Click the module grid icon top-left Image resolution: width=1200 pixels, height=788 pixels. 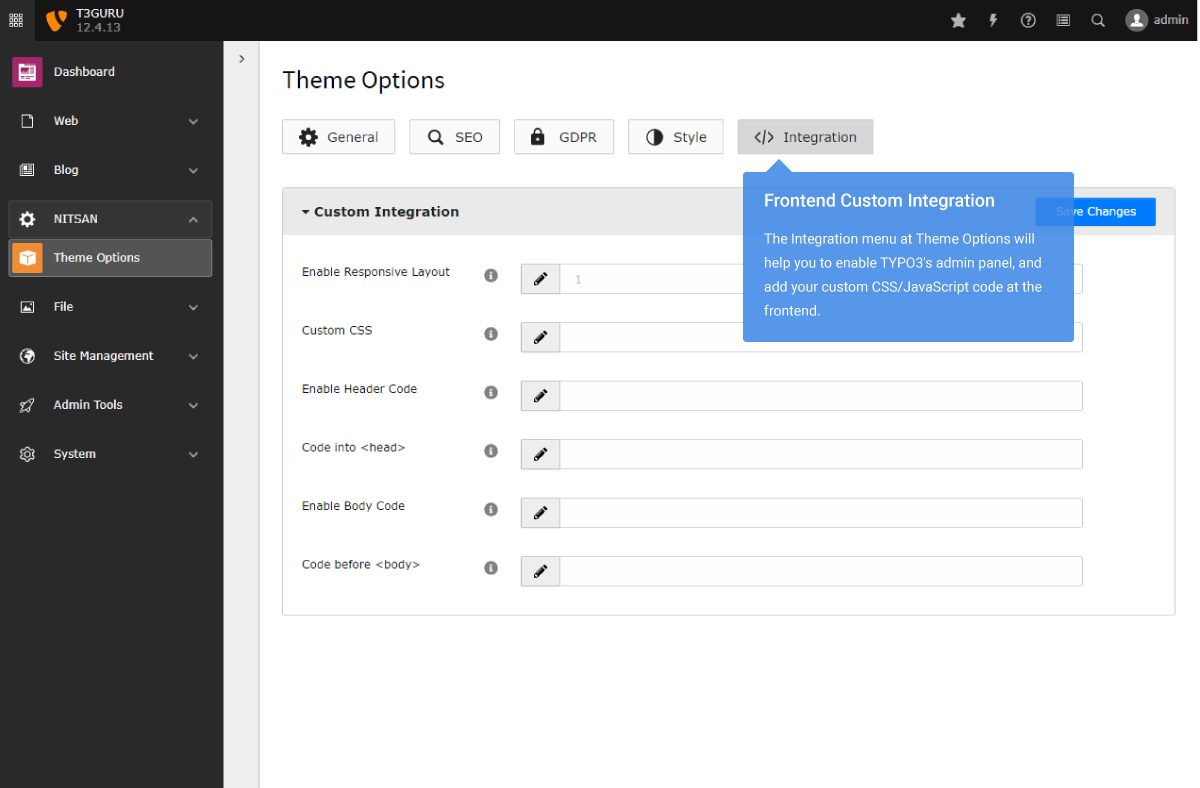click(x=16, y=20)
